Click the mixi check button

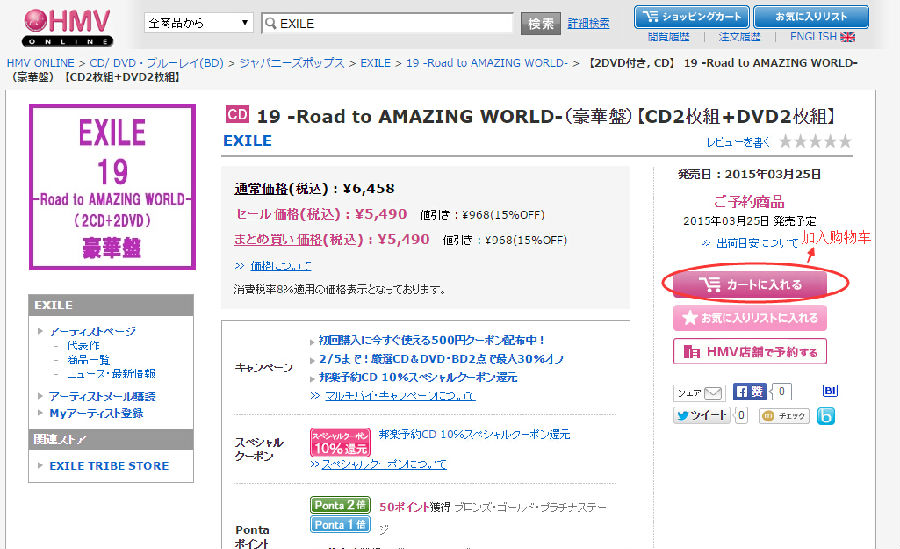[784, 416]
